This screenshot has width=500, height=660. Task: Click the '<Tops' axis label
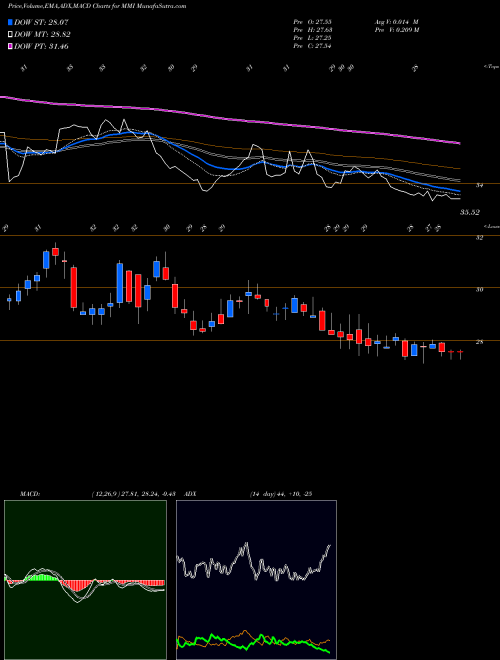(492, 67)
